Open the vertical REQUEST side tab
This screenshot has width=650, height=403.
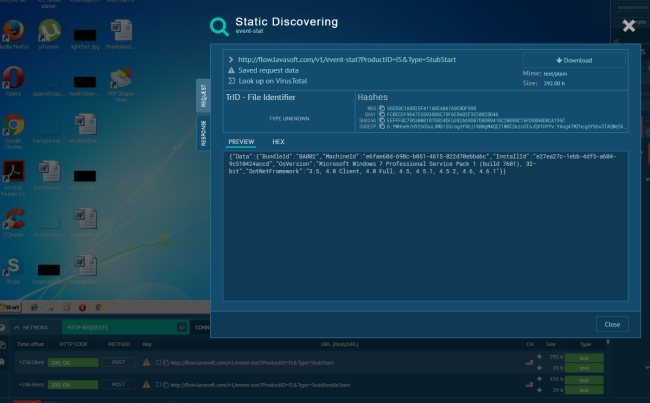click(x=203, y=95)
